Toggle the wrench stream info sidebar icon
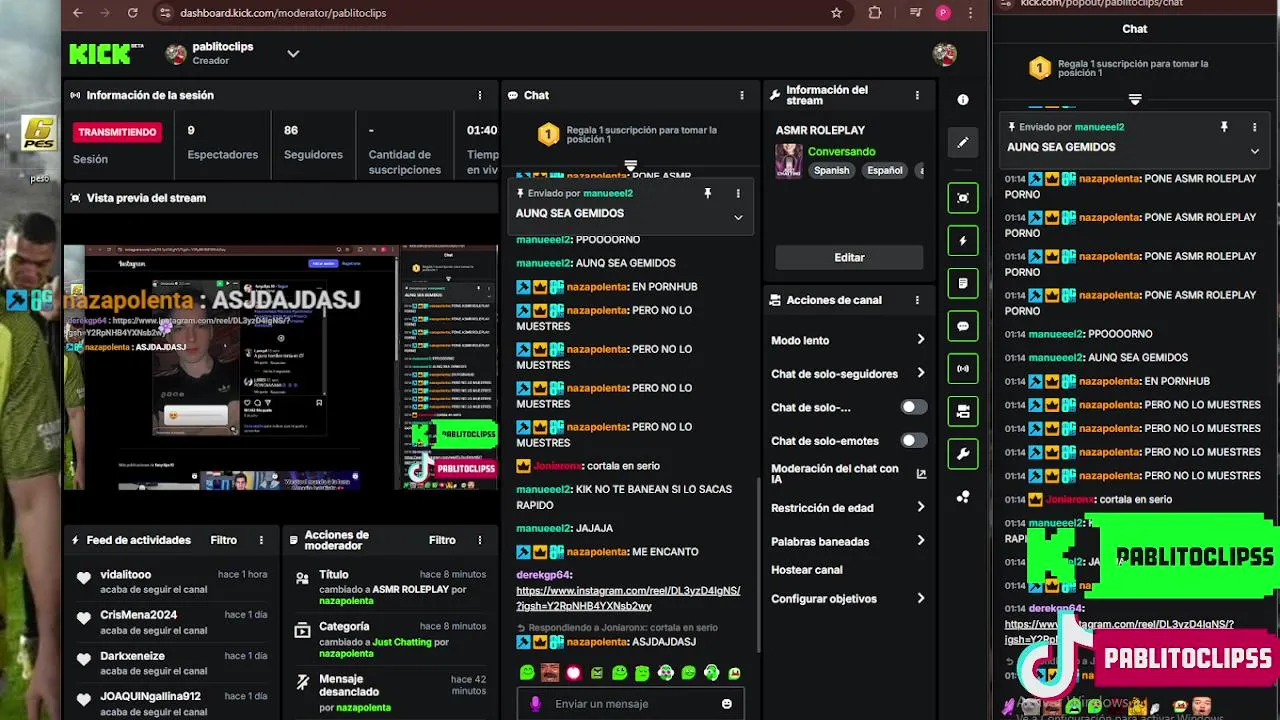The height and width of the screenshot is (720, 1280). (x=963, y=453)
